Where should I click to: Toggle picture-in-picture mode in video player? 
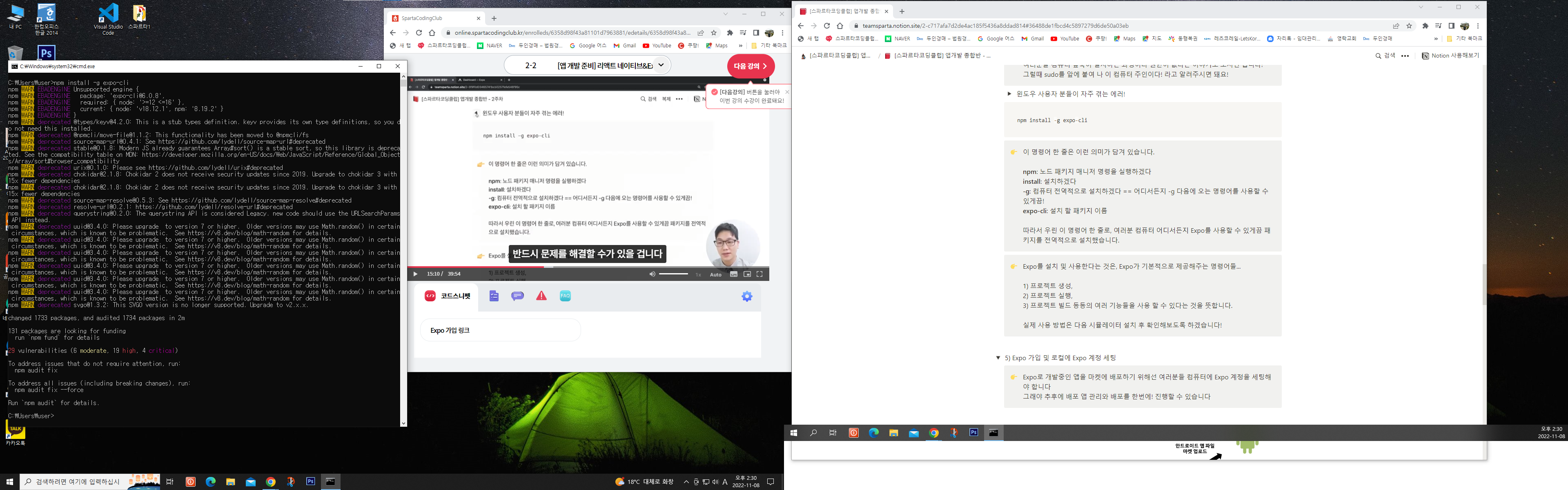pos(747,274)
